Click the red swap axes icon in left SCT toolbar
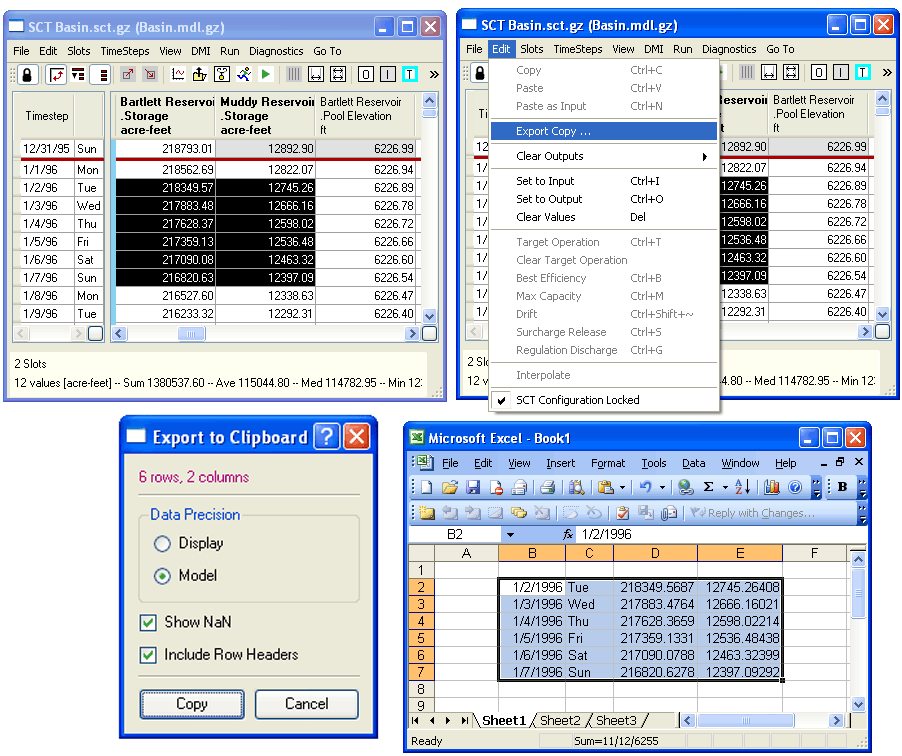Viewport: 902px width, 756px height. click(56, 74)
